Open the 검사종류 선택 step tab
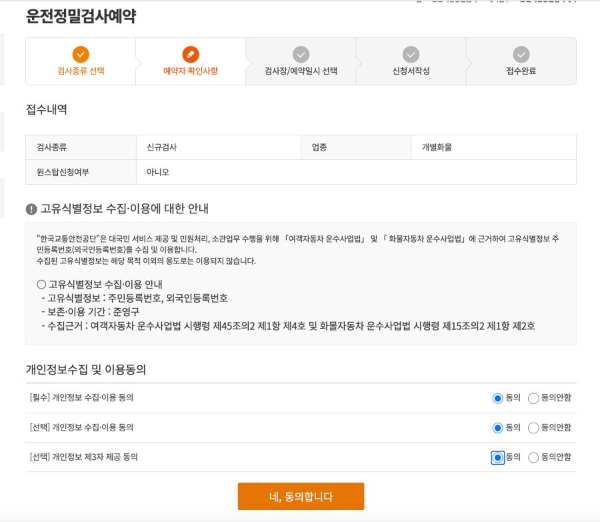Screen dimensions: 600x522 click(x=81, y=61)
